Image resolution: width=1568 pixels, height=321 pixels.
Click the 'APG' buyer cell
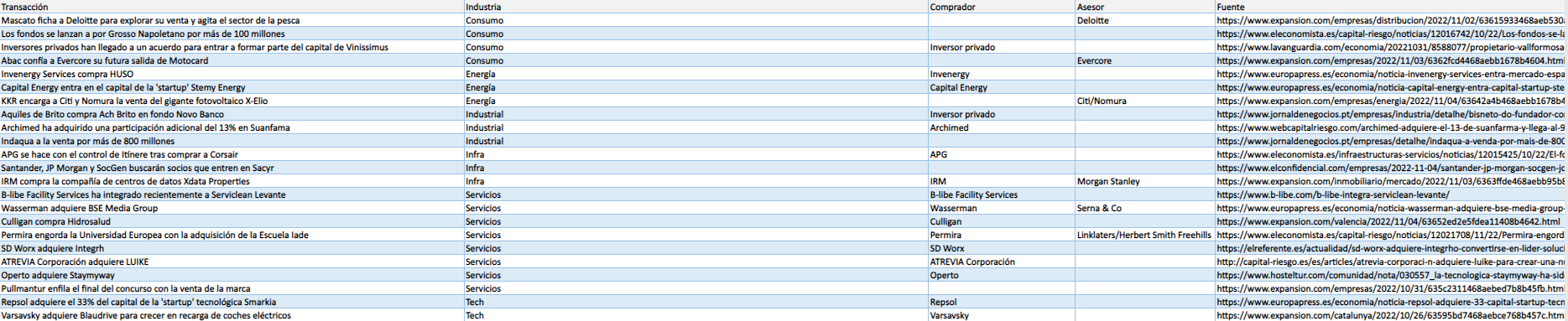pos(1002,154)
